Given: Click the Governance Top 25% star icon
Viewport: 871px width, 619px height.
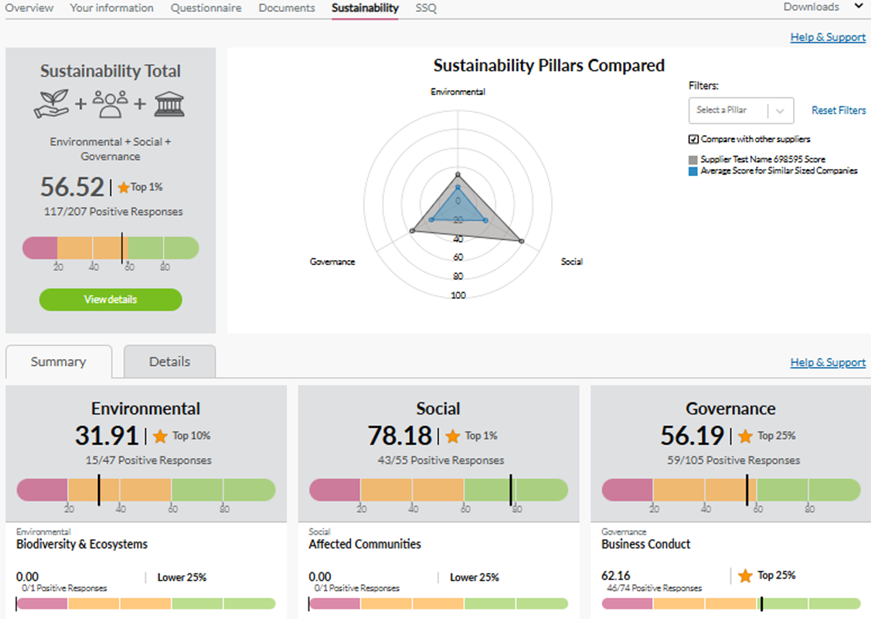Looking at the screenshot, I should (x=745, y=436).
